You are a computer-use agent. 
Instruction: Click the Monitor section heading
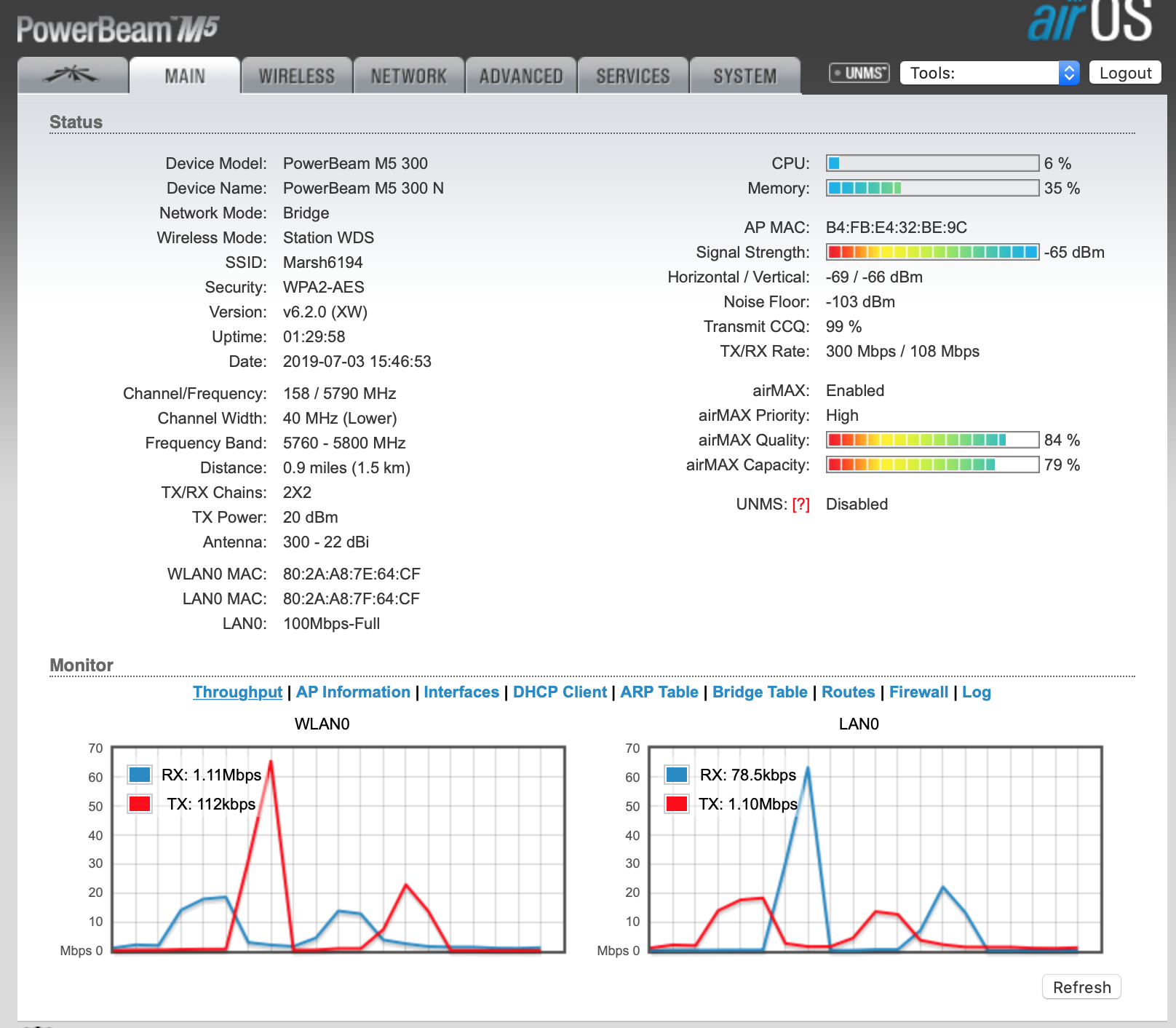click(x=82, y=665)
